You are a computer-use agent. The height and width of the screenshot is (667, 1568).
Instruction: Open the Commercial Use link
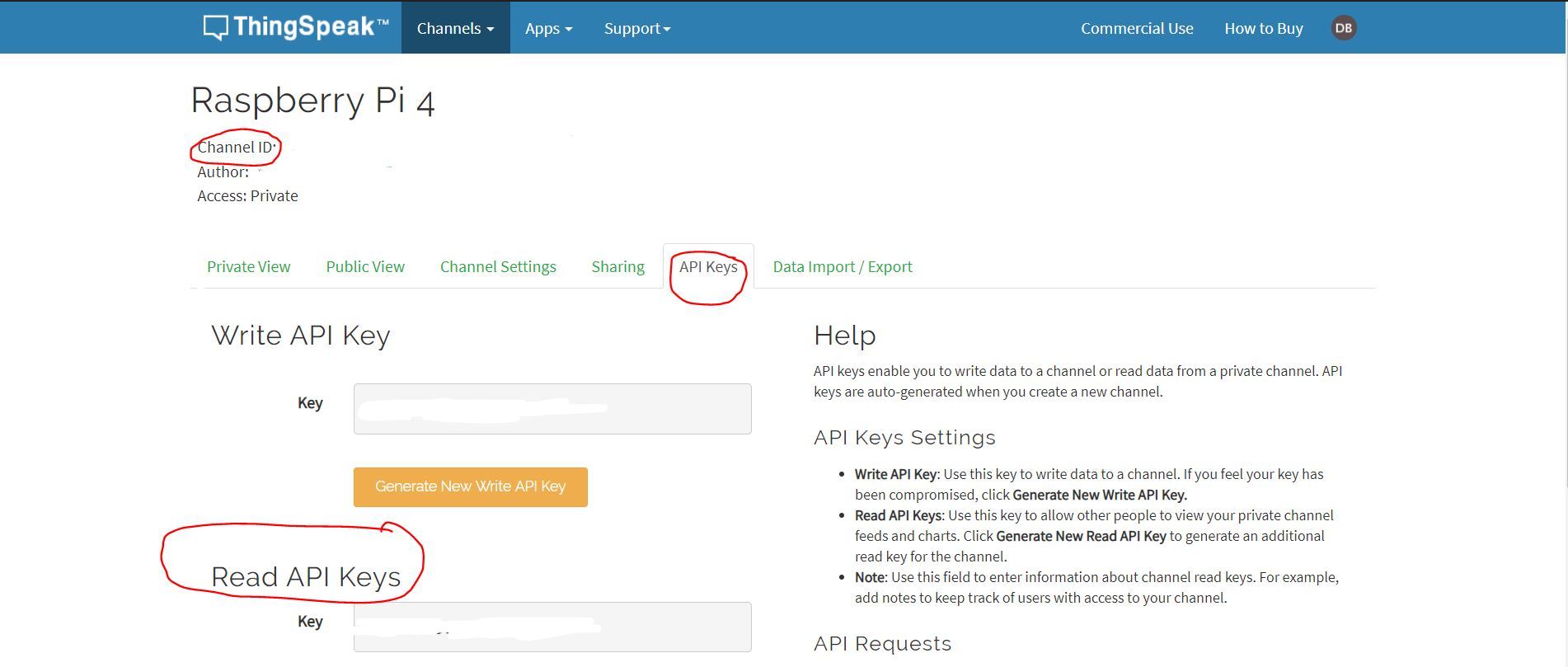pyautogui.click(x=1137, y=28)
